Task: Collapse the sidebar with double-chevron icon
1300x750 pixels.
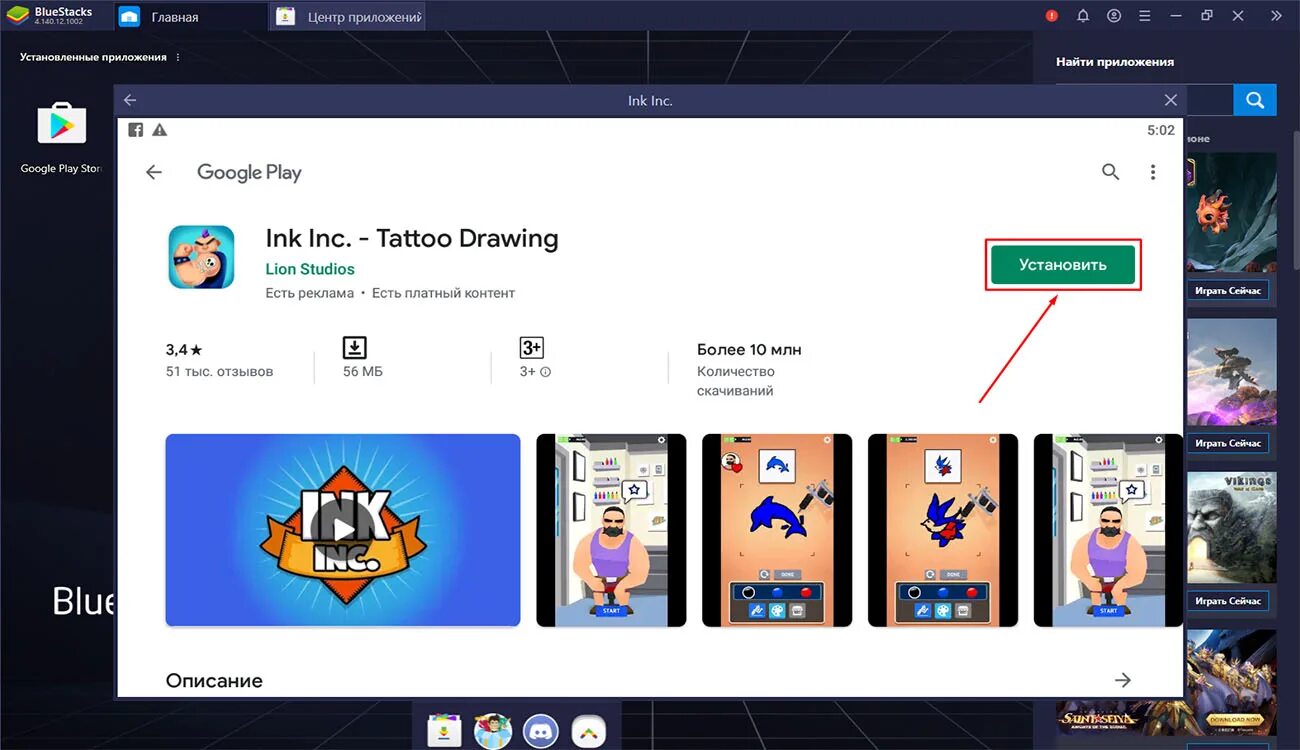Action: click(1276, 16)
